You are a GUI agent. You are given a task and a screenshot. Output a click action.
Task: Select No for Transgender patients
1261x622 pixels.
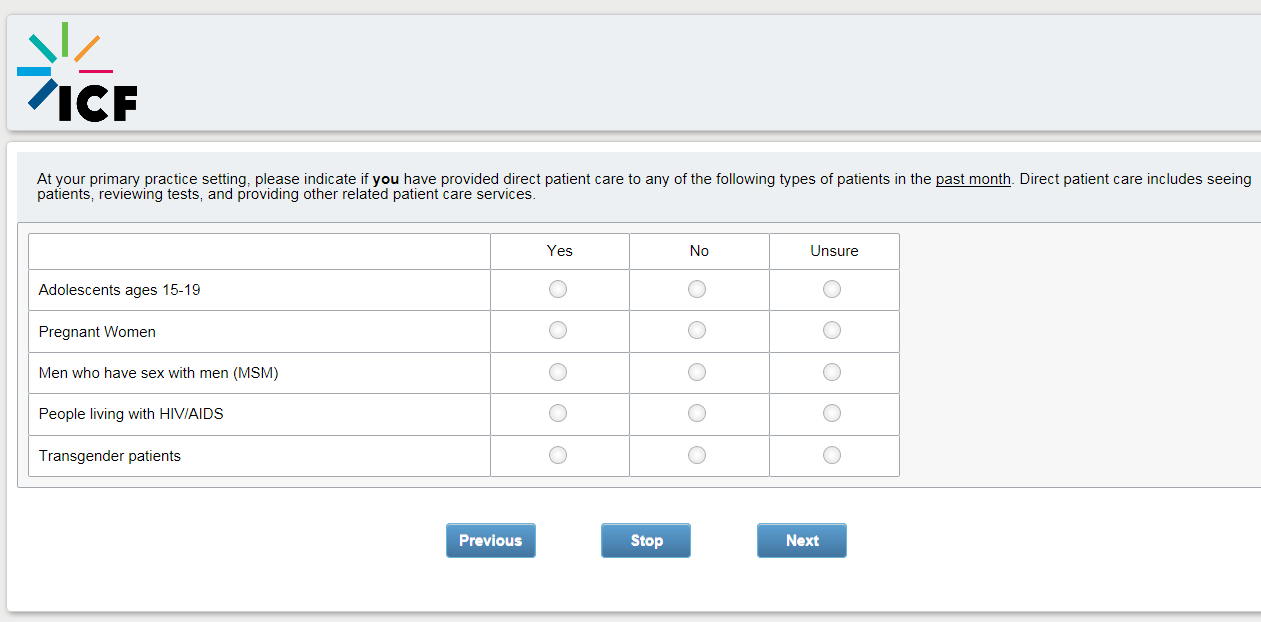click(697, 455)
